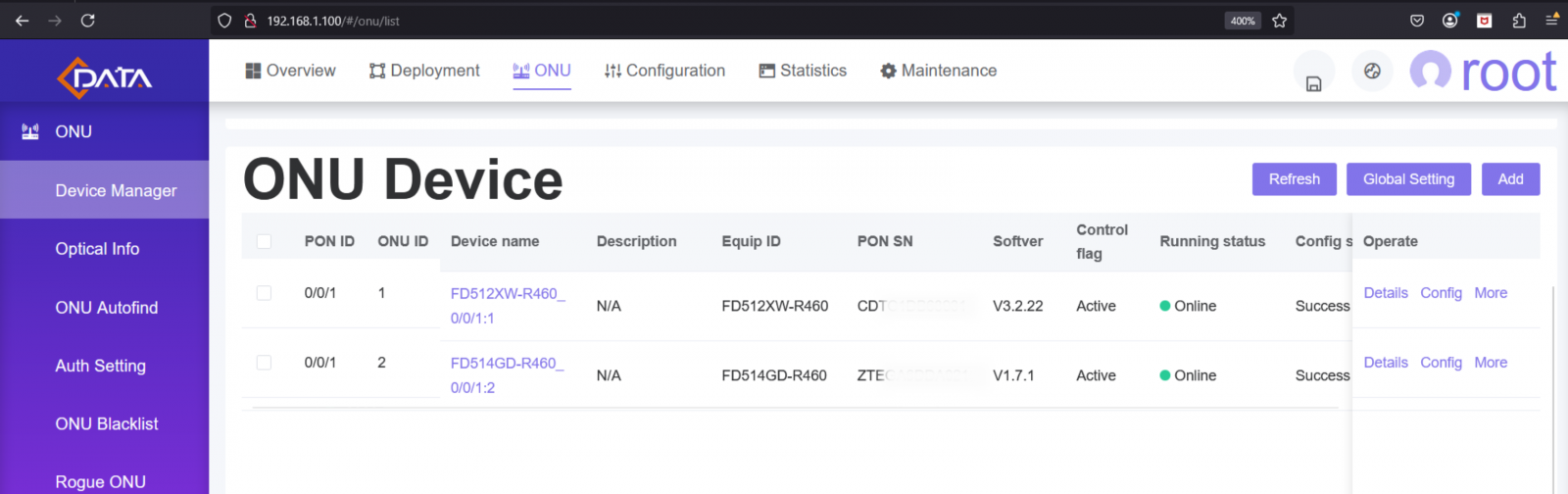Viewport: 1568px width, 494px height.
Task: Click the C-DATA logo
Action: click(104, 77)
